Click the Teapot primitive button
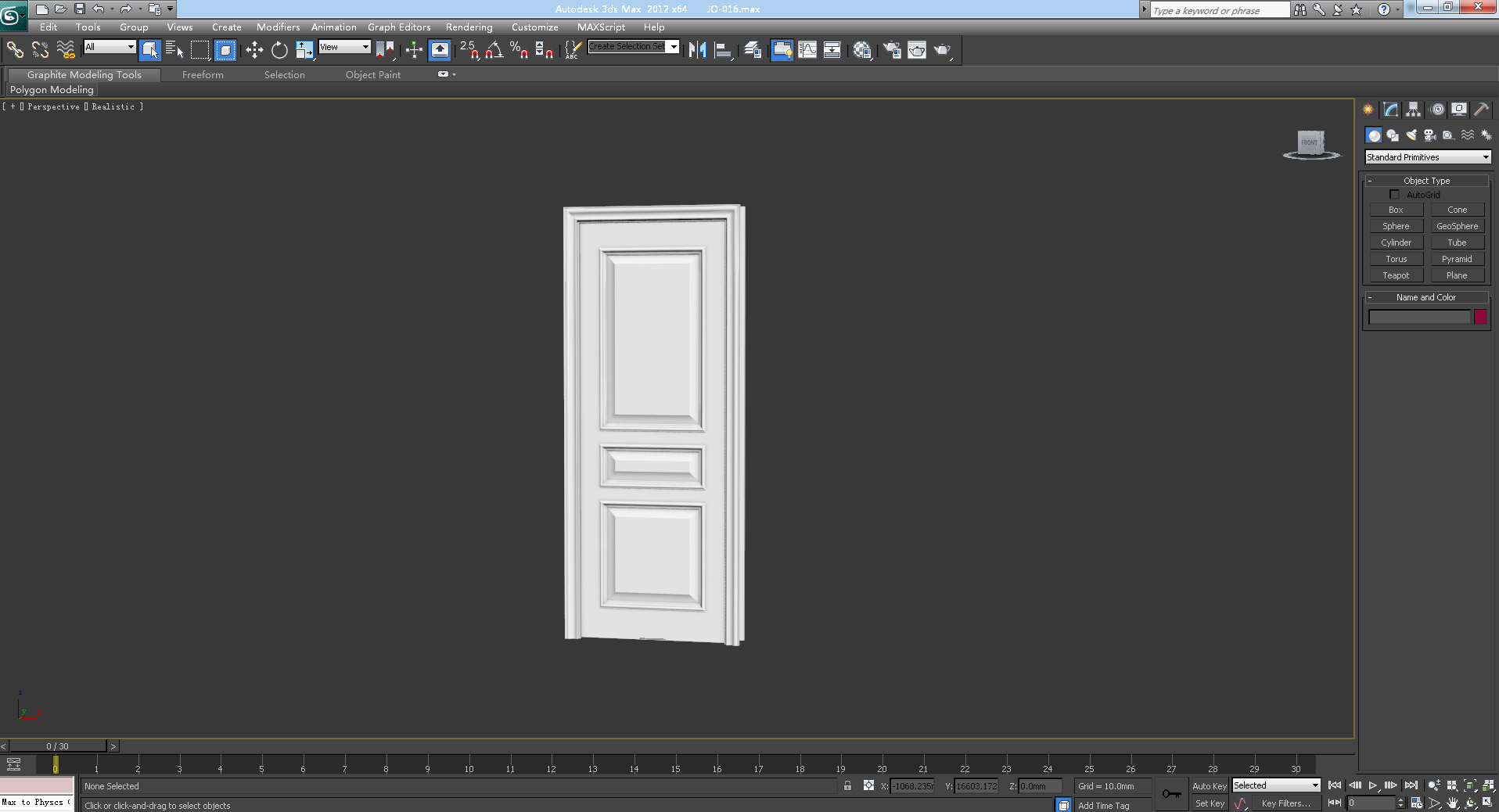 pyautogui.click(x=1396, y=275)
